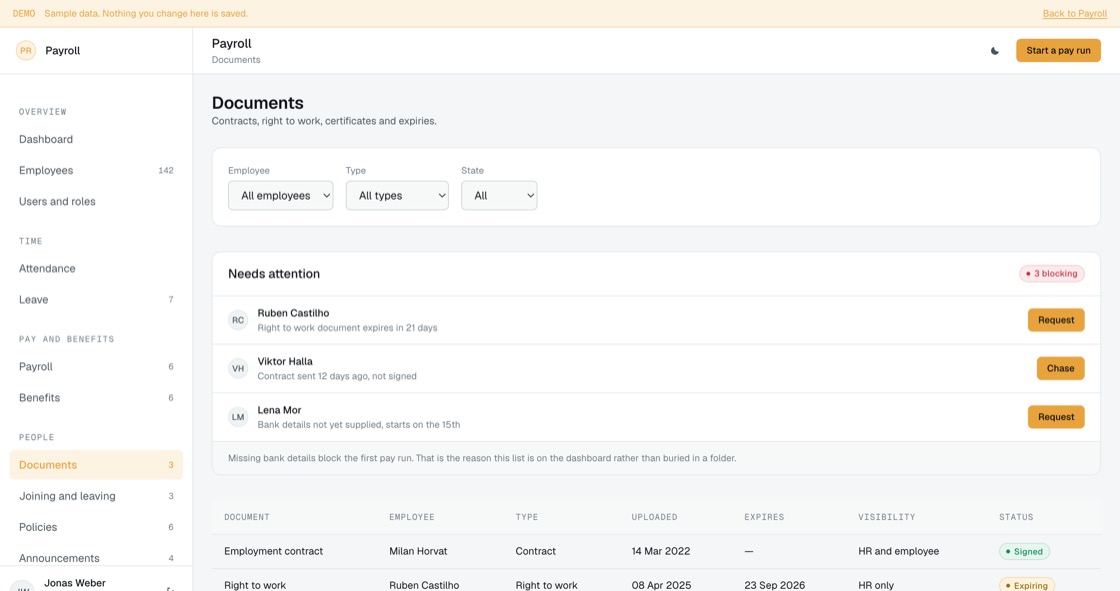The image size is (1120, 591).
Task: Open Benefits in the sidebar
Action: 96,397
